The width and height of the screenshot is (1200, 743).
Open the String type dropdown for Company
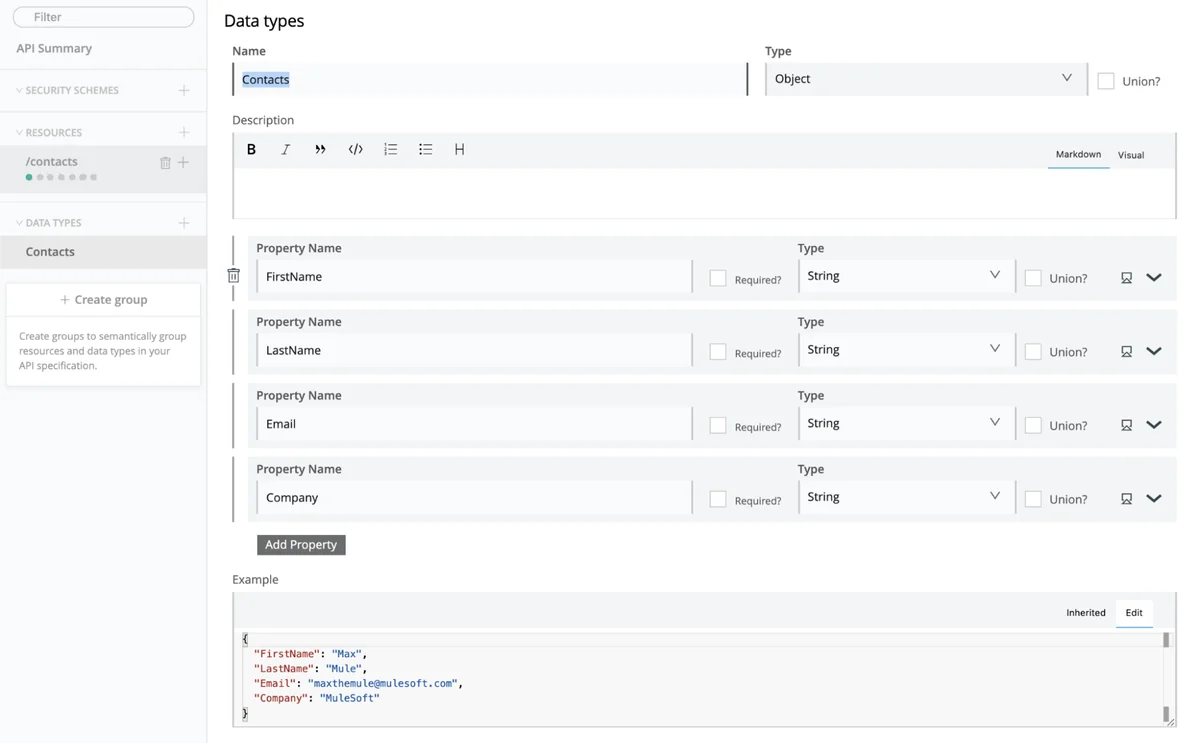coord(906,497)
